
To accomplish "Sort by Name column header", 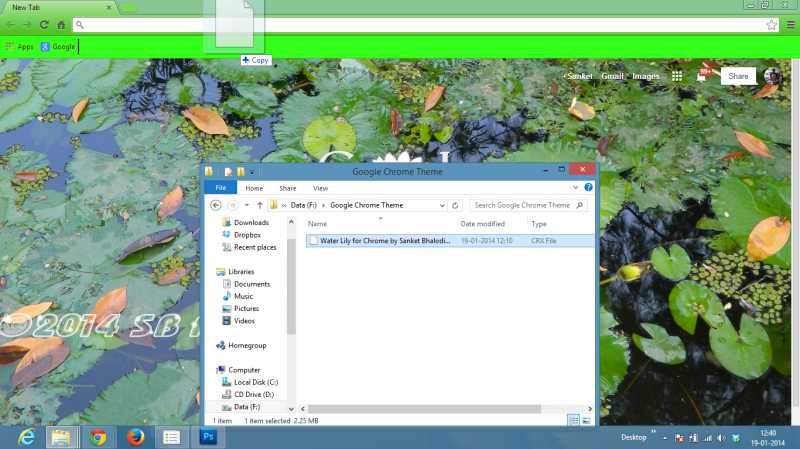I will (x=317, y=224).
